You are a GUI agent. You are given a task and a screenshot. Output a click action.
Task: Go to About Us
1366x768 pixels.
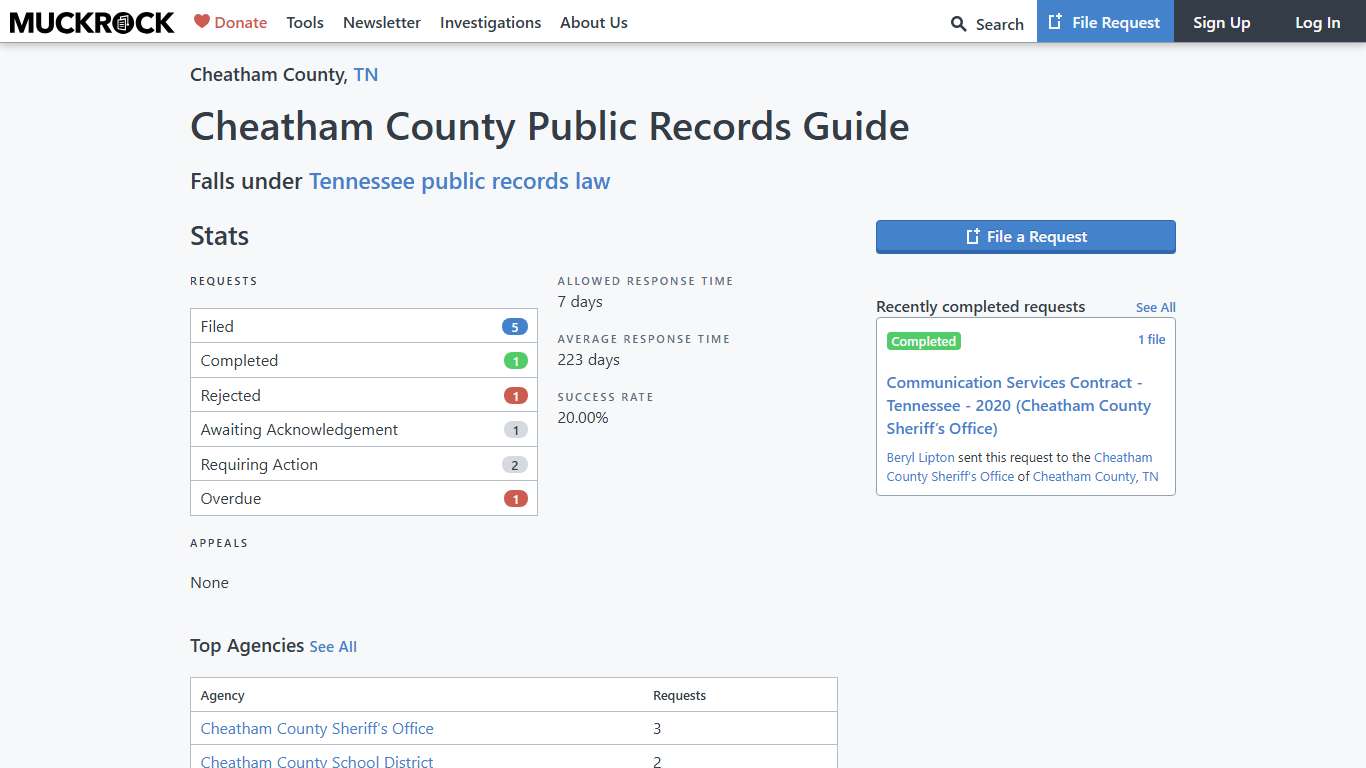click(x=594, y=22)
